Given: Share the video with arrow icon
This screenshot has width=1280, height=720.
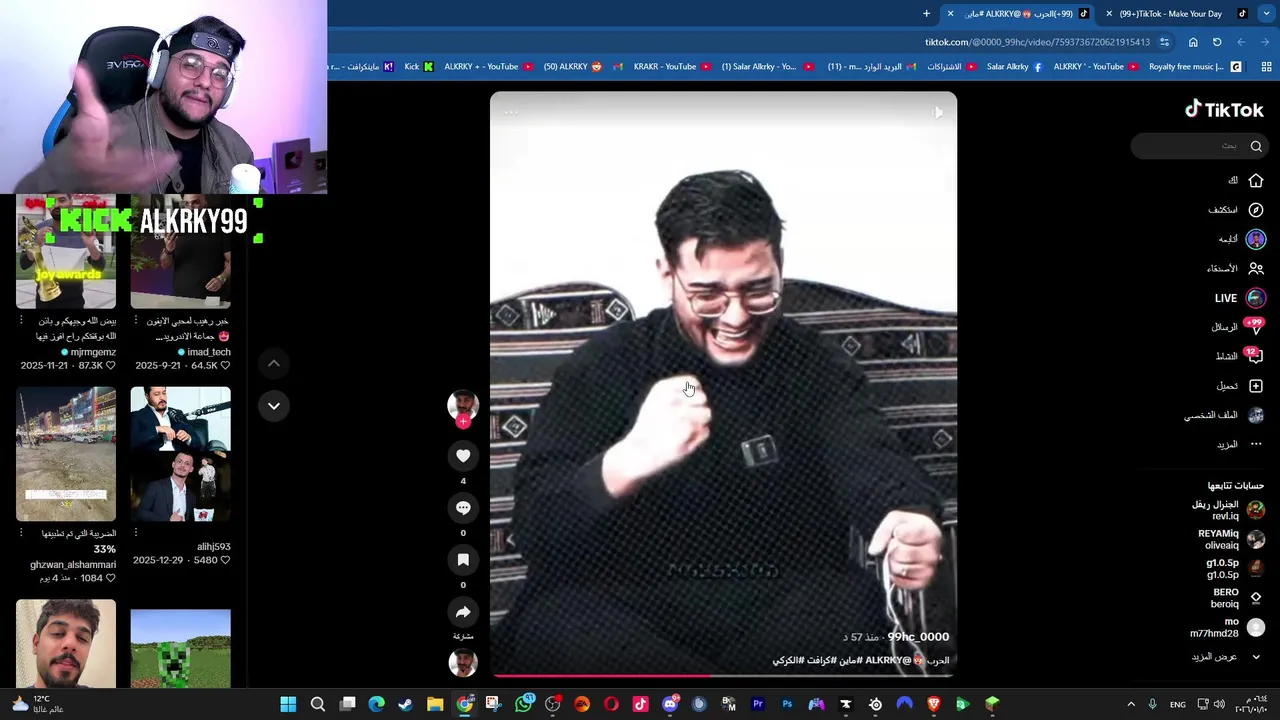Looking at the screenshot, I should tap(463, 612).
